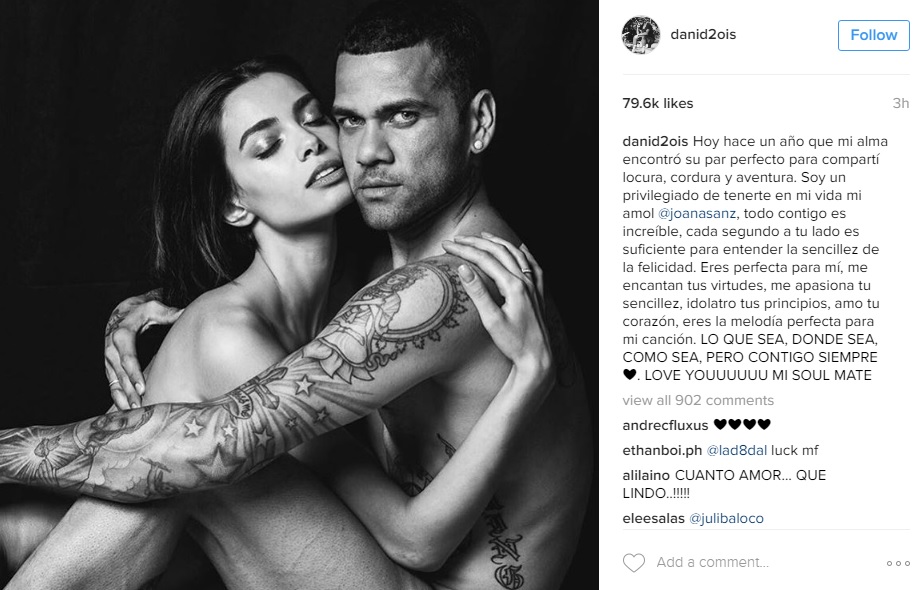The height and width of the screenshot is (590, 915).
Task: Open commenter andrecfluxus profile
Action: pyautogui.click(x=665, y=425)
